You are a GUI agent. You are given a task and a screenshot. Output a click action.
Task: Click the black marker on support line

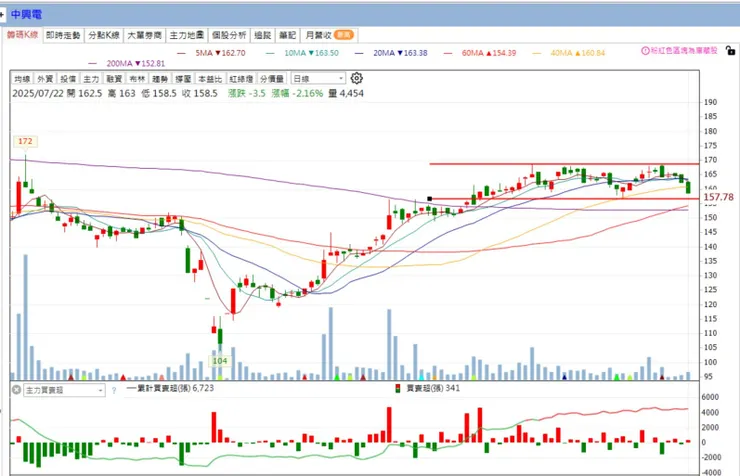pyautogui.click(x=429, y=199)
